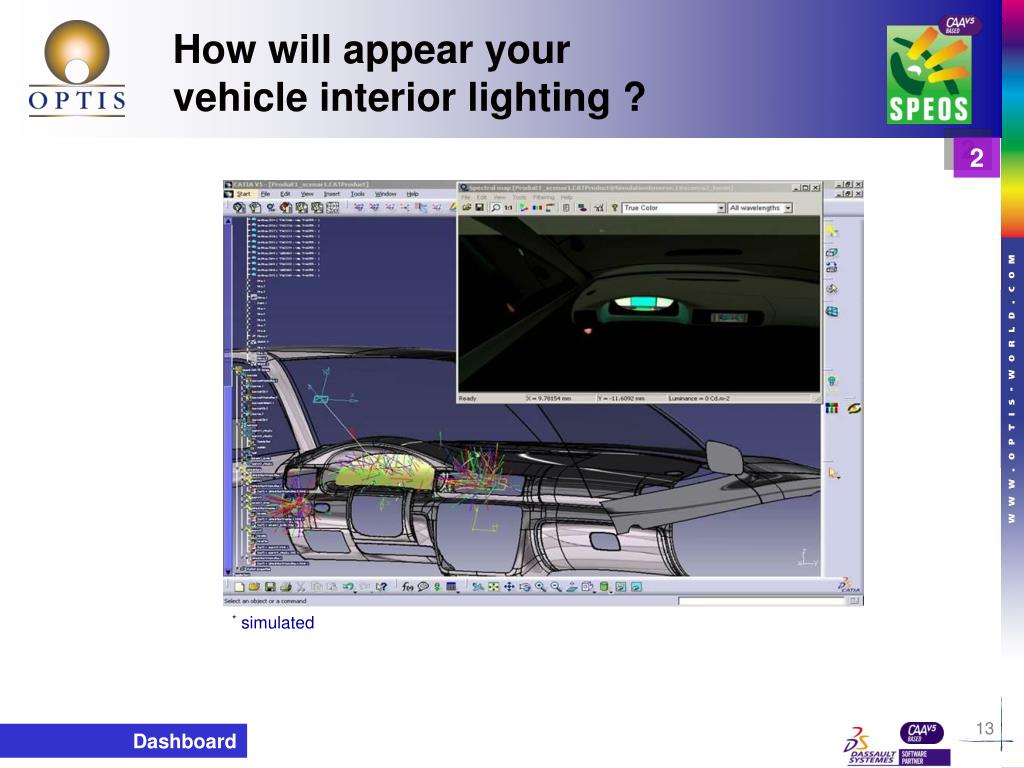Click the Undo arrow icon

tap(349, 586)
